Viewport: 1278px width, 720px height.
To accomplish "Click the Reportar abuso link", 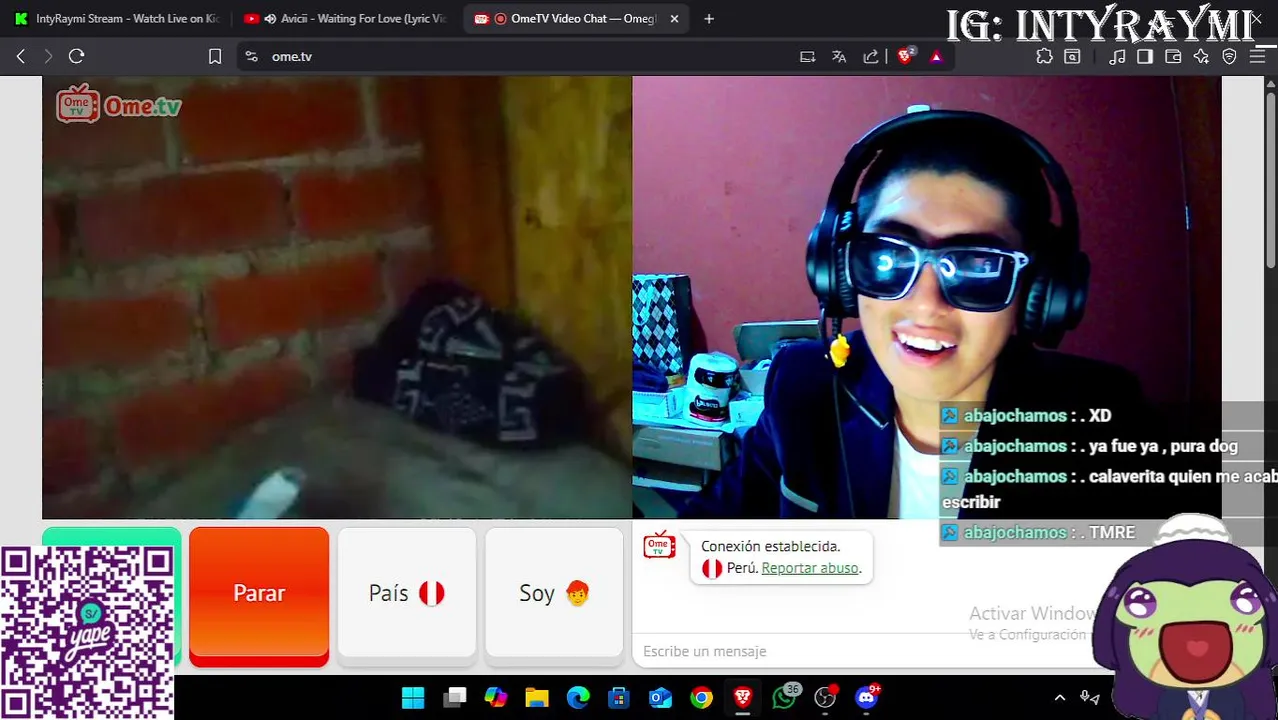I will pos(809,568).
